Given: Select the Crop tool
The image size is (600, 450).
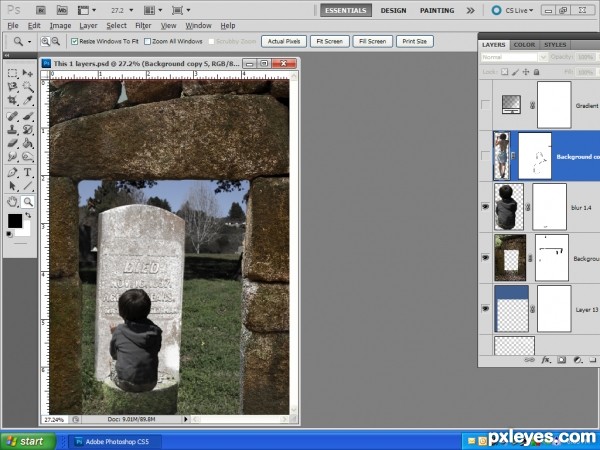Looking at the screenshot, I should click(12, 100).
